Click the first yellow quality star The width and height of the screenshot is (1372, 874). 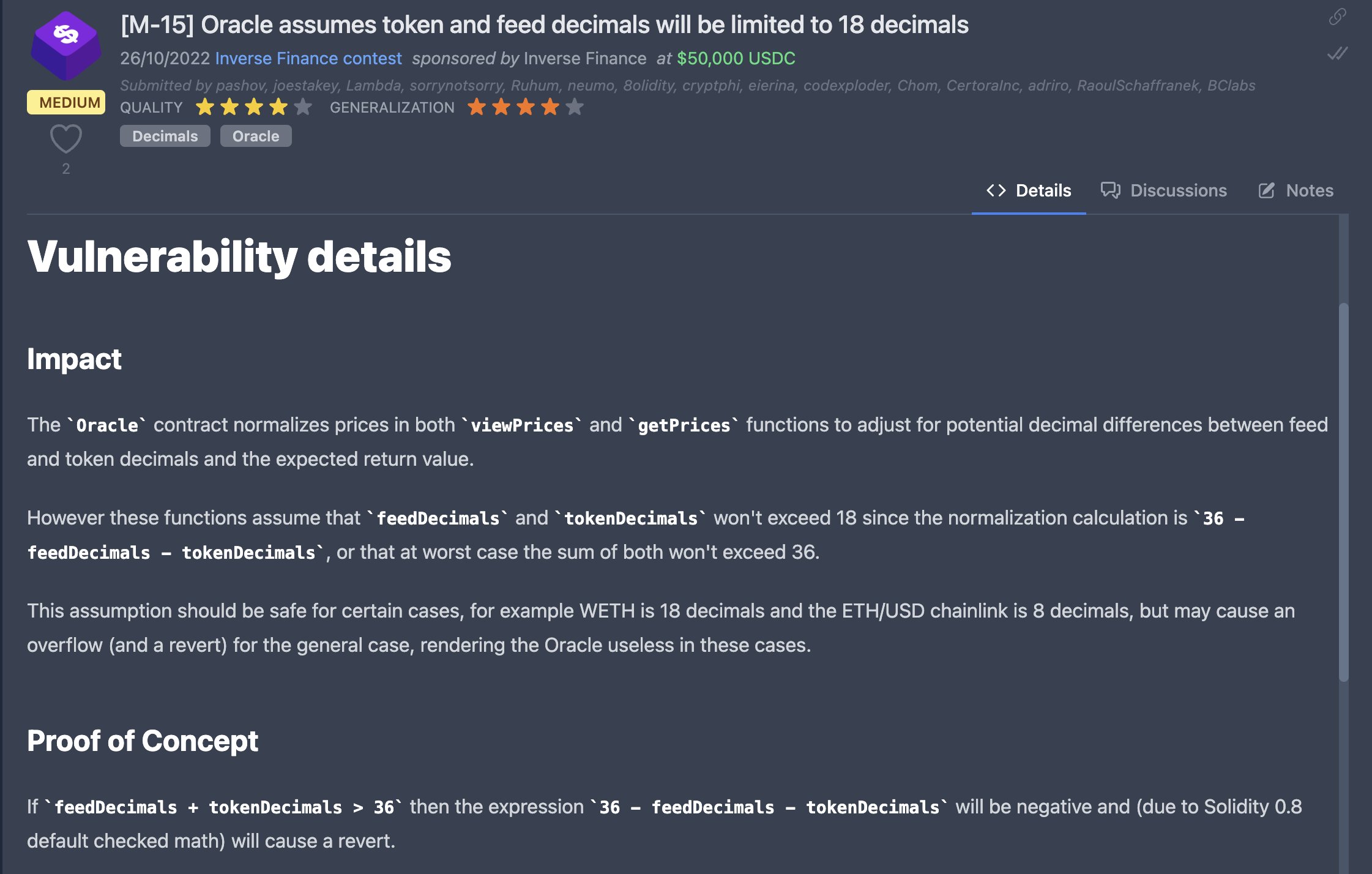click(205, 107)
